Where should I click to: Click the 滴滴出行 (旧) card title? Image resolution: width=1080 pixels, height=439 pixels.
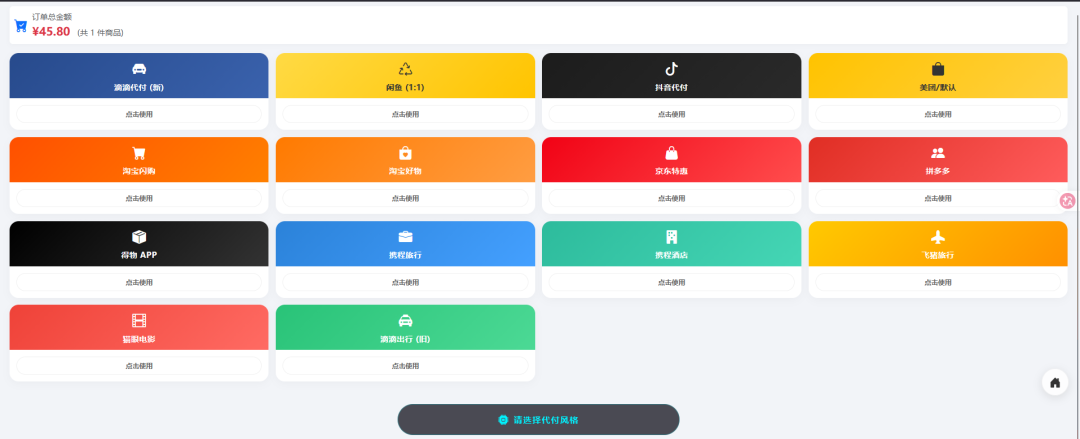point(405,340)
